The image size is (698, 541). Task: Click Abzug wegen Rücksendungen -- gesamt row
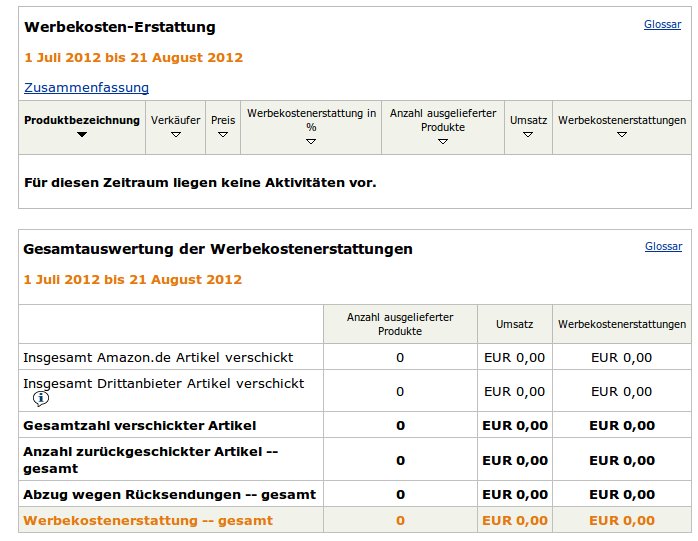[355, 494]
